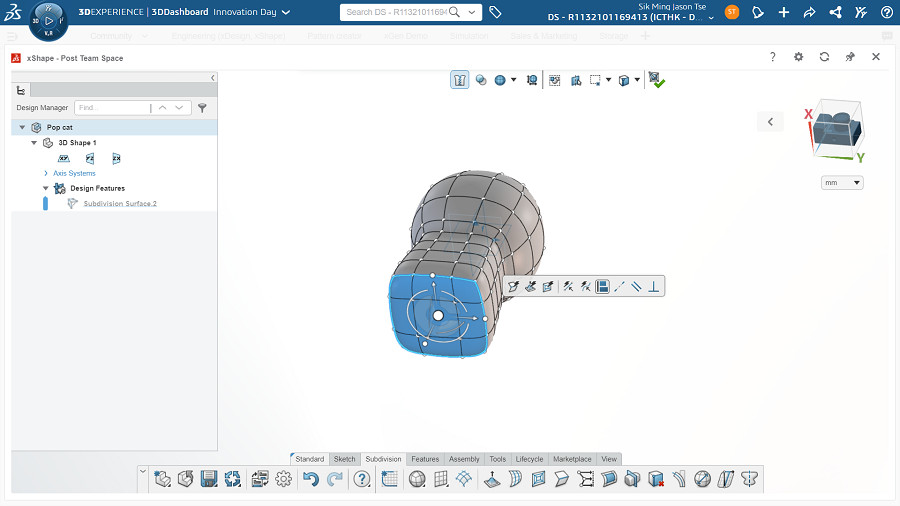Open the settings gear in bottom toolbar
The height and width of the screenshot is (506, 900).
point(283,479)
